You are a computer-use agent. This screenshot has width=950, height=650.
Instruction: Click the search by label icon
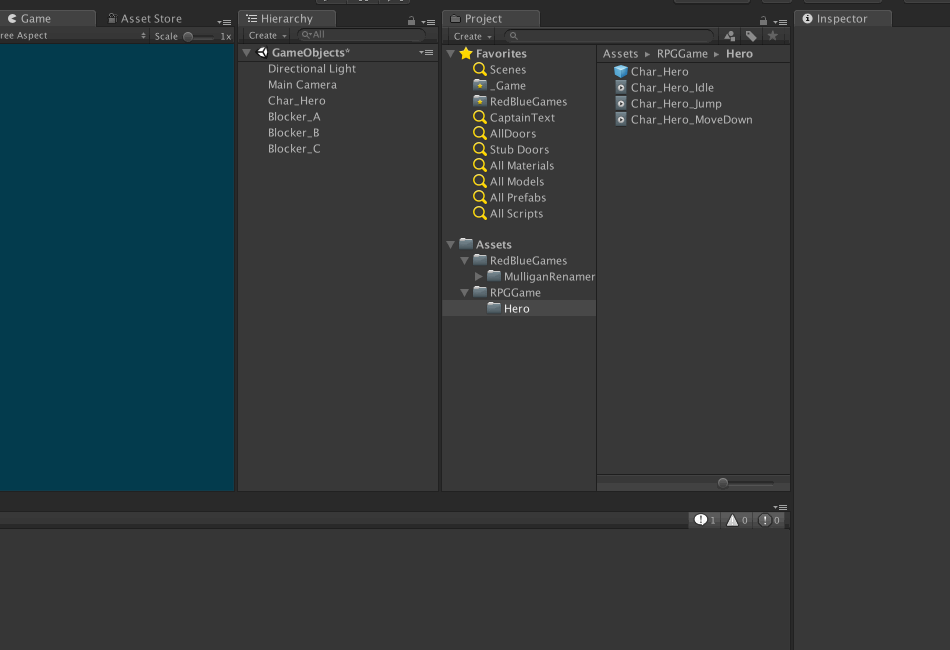pyautogui.click(x=751, y=34)
